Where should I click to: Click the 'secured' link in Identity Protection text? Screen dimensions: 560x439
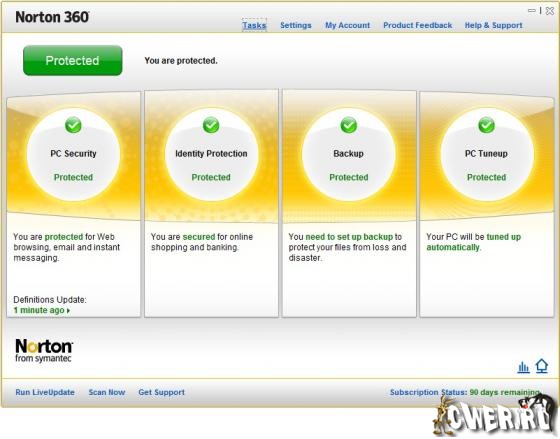[x=199, y=237]
